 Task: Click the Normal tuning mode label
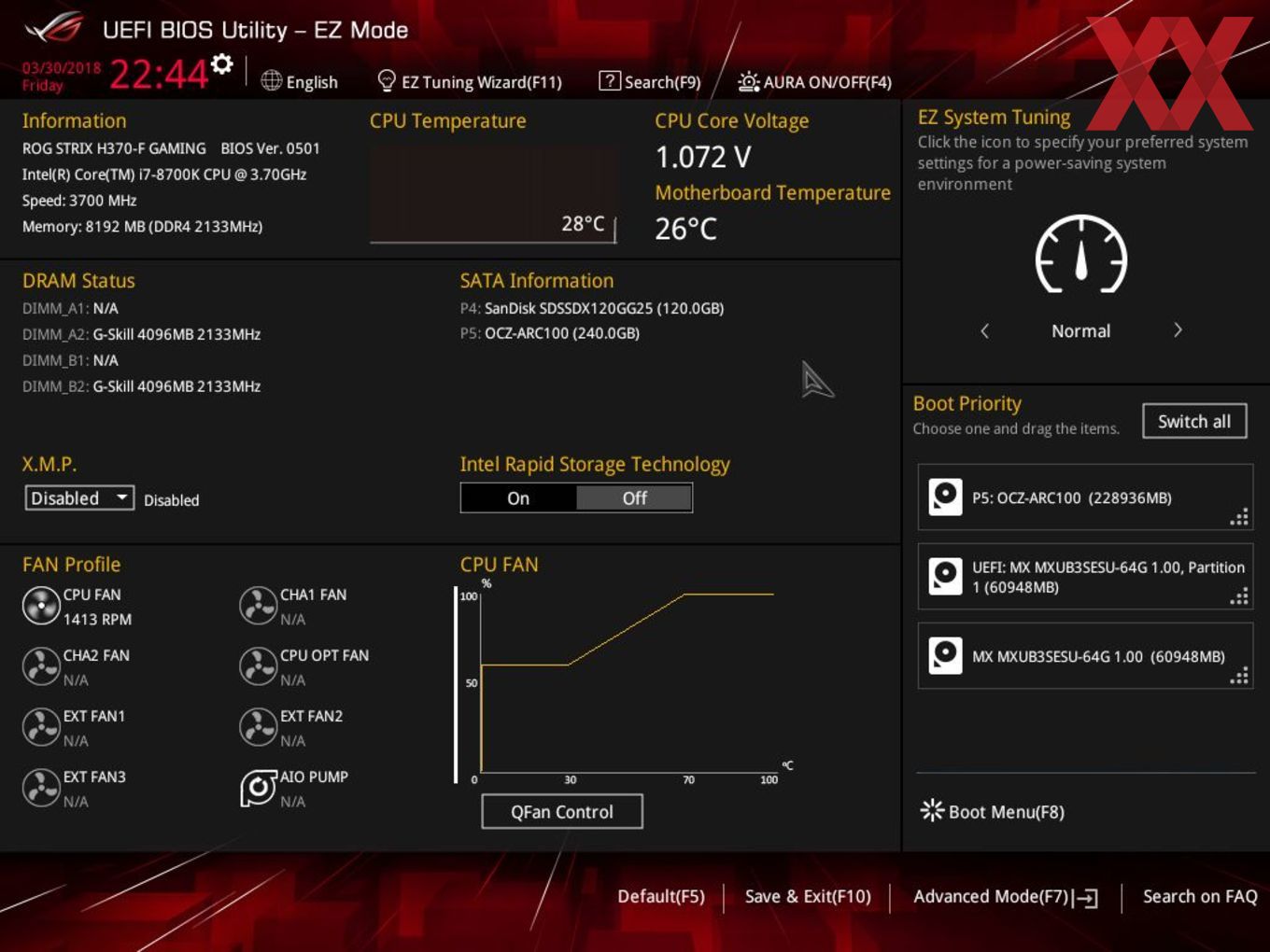coord(1081,330)
